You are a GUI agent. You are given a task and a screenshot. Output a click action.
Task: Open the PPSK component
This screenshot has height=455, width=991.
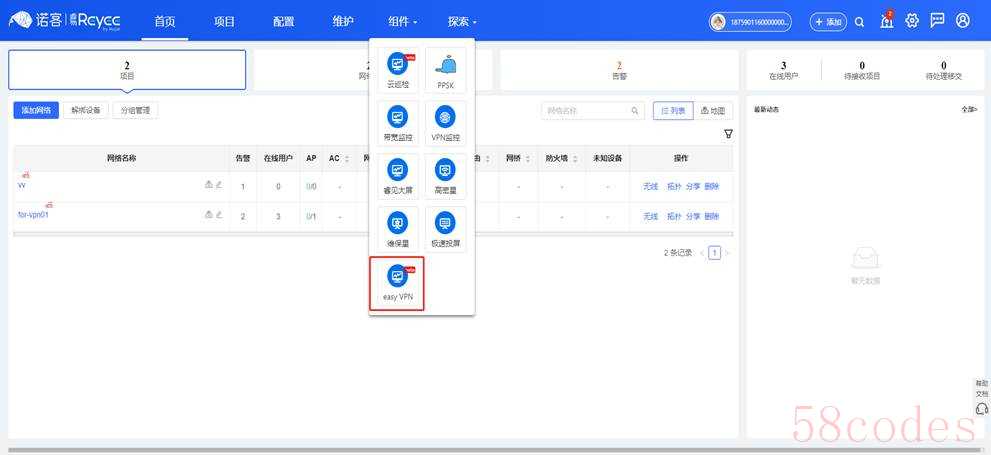[446, 70]
